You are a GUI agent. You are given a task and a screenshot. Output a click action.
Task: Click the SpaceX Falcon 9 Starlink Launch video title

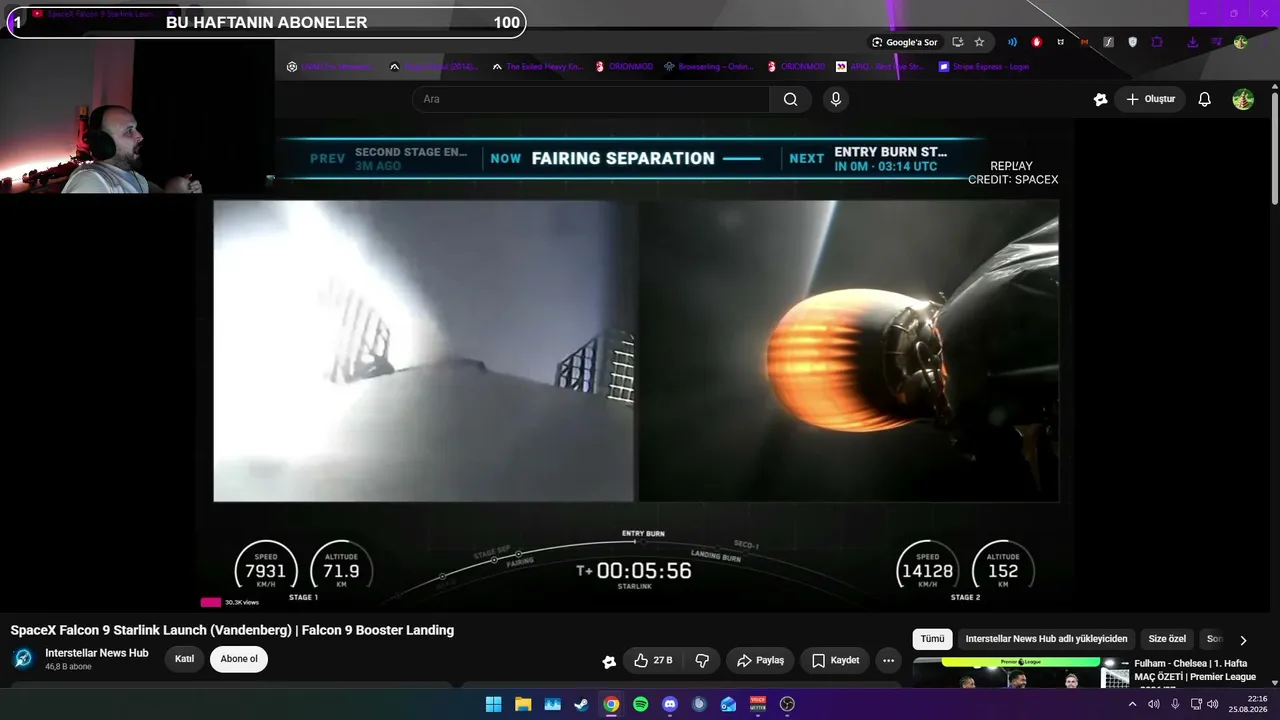pos(232,630)
